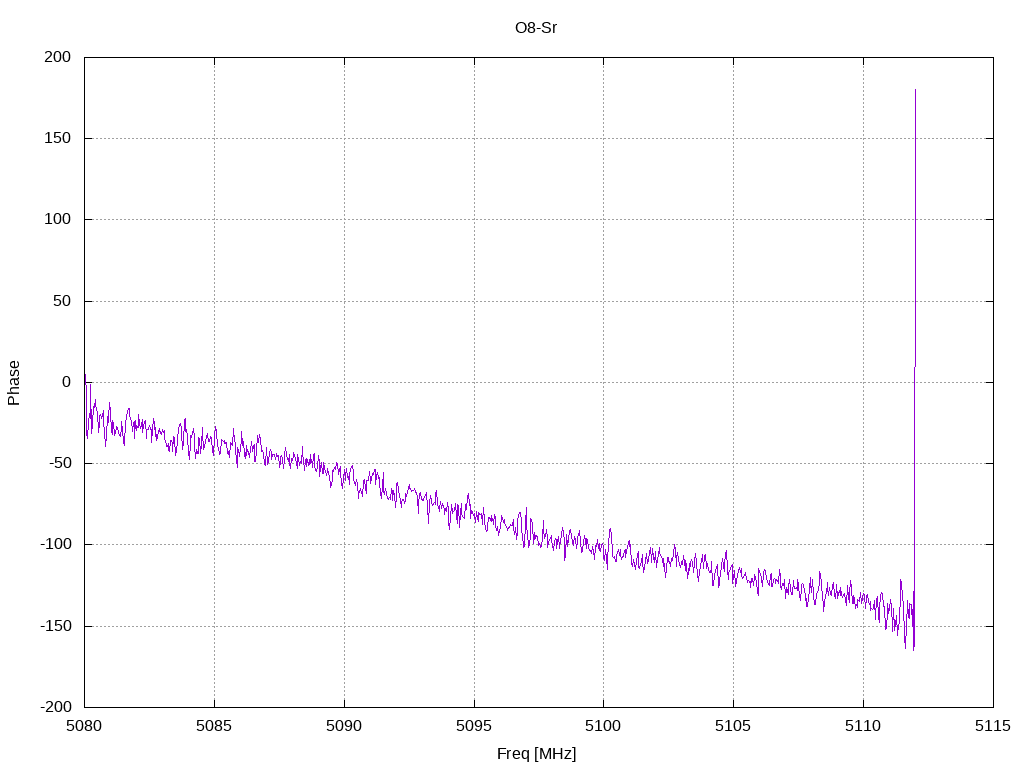Click the 5105 x-axis tick label
This screenshot has height=768, width=1024.
coord(733,726)
